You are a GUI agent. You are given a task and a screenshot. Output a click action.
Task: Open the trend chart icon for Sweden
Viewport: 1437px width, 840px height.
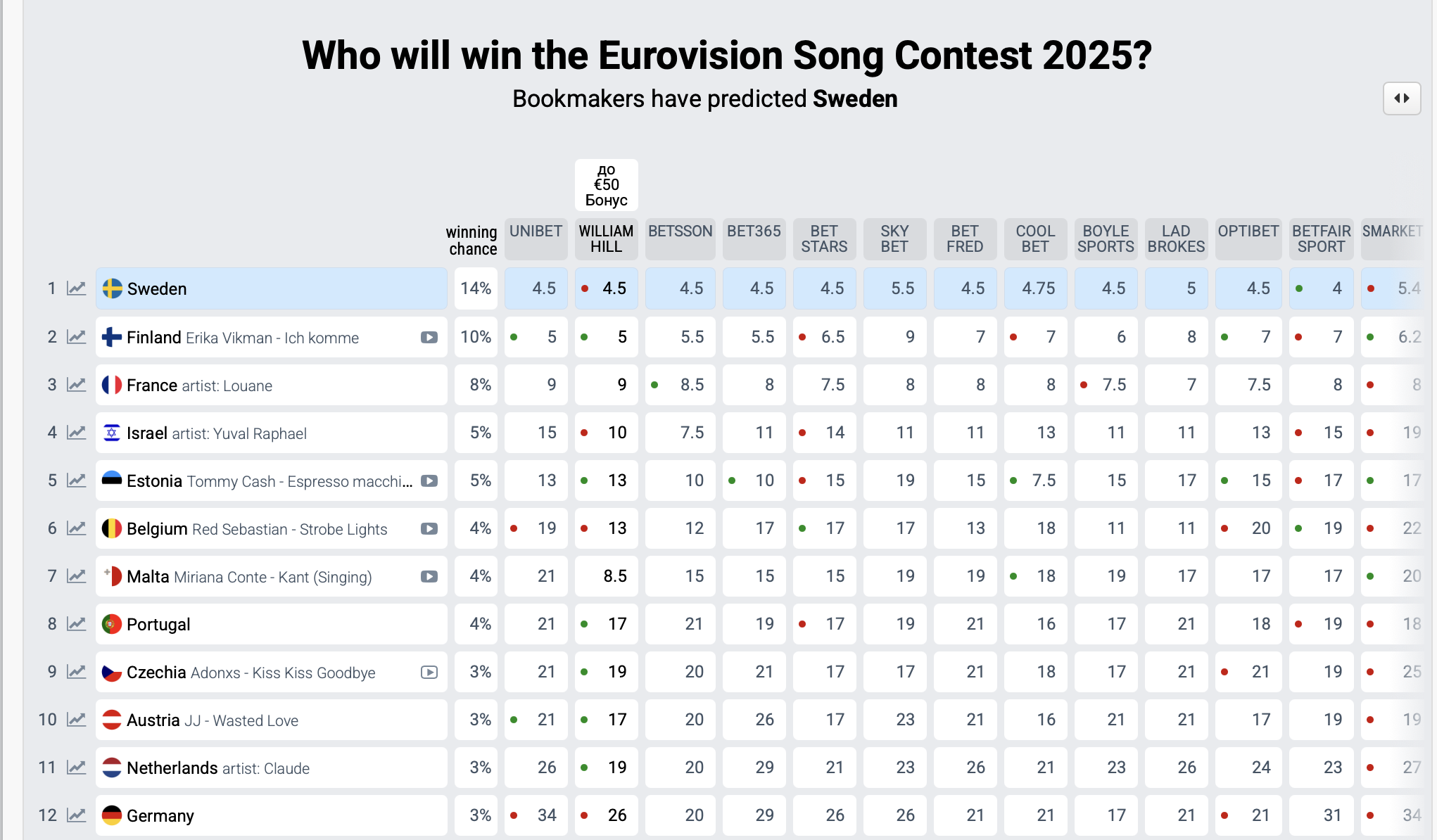76,288
